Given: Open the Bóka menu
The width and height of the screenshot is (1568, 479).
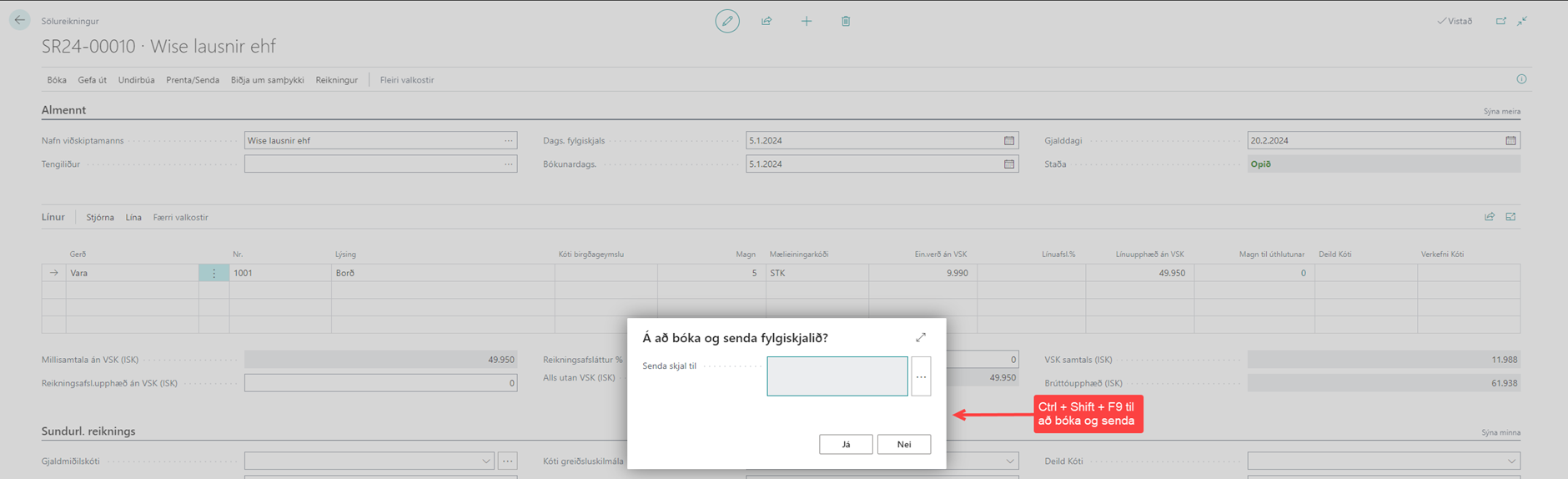Looking at the screenshot, I should (x=57, y=80).
